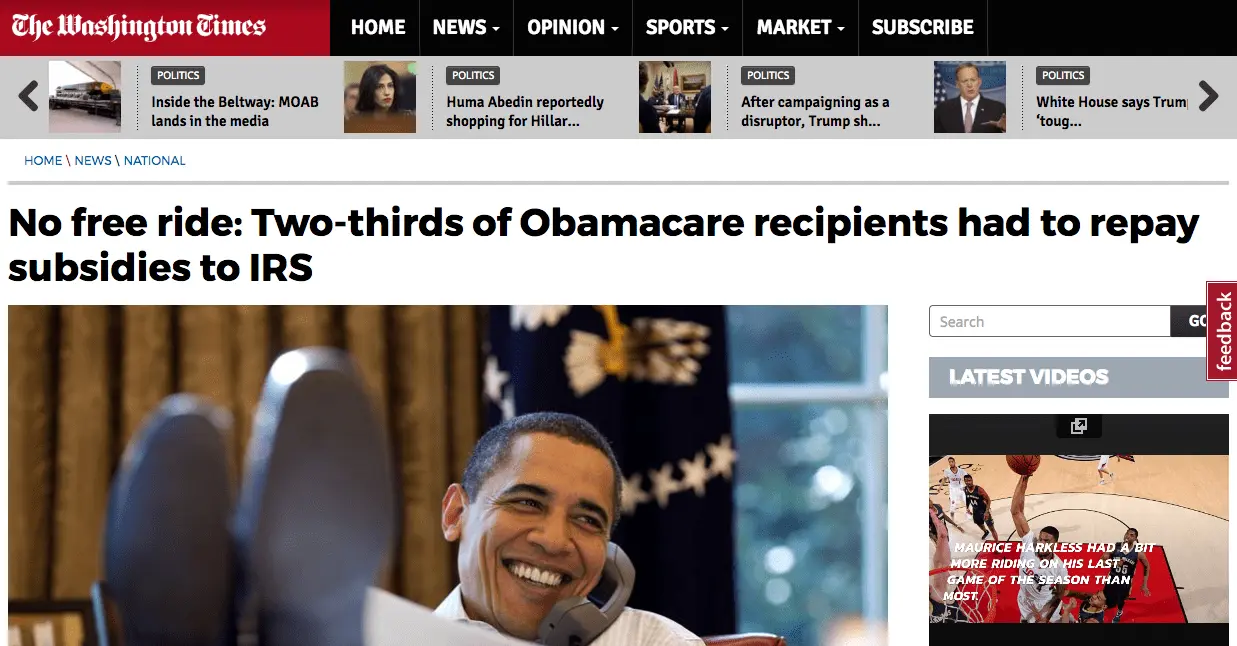Go to the HOME menu item
The image size is (1237, 646).
pyautogui.click(x=378, y=28)
